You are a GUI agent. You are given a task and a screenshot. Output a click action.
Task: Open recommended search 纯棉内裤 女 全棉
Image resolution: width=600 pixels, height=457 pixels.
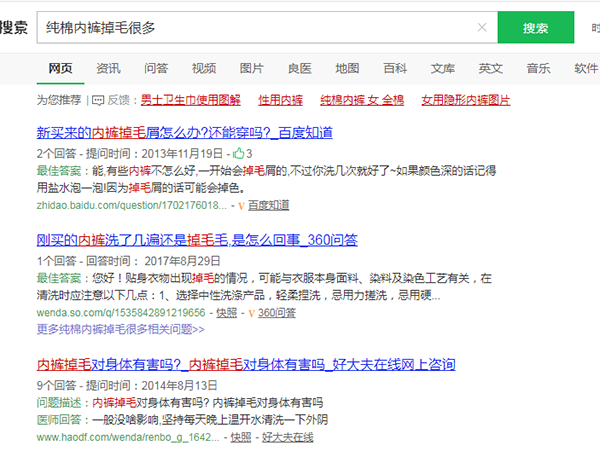tap(362, 100)
